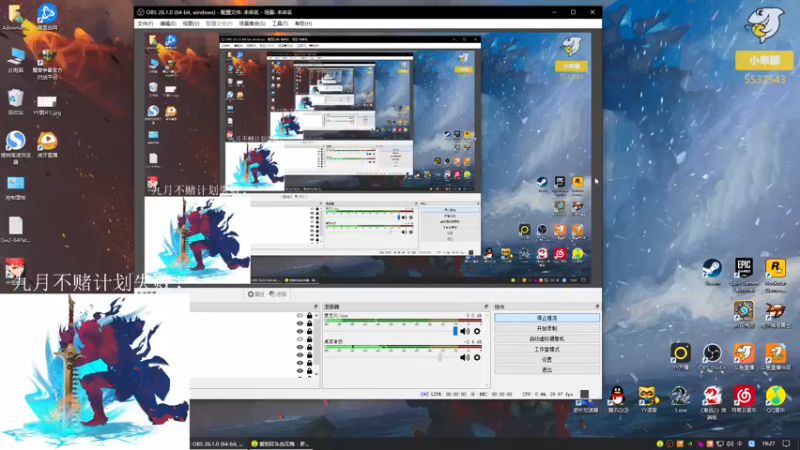Open the 编辑(E) menu in OBS
800x450 pixels.
(x=167, y=23)
